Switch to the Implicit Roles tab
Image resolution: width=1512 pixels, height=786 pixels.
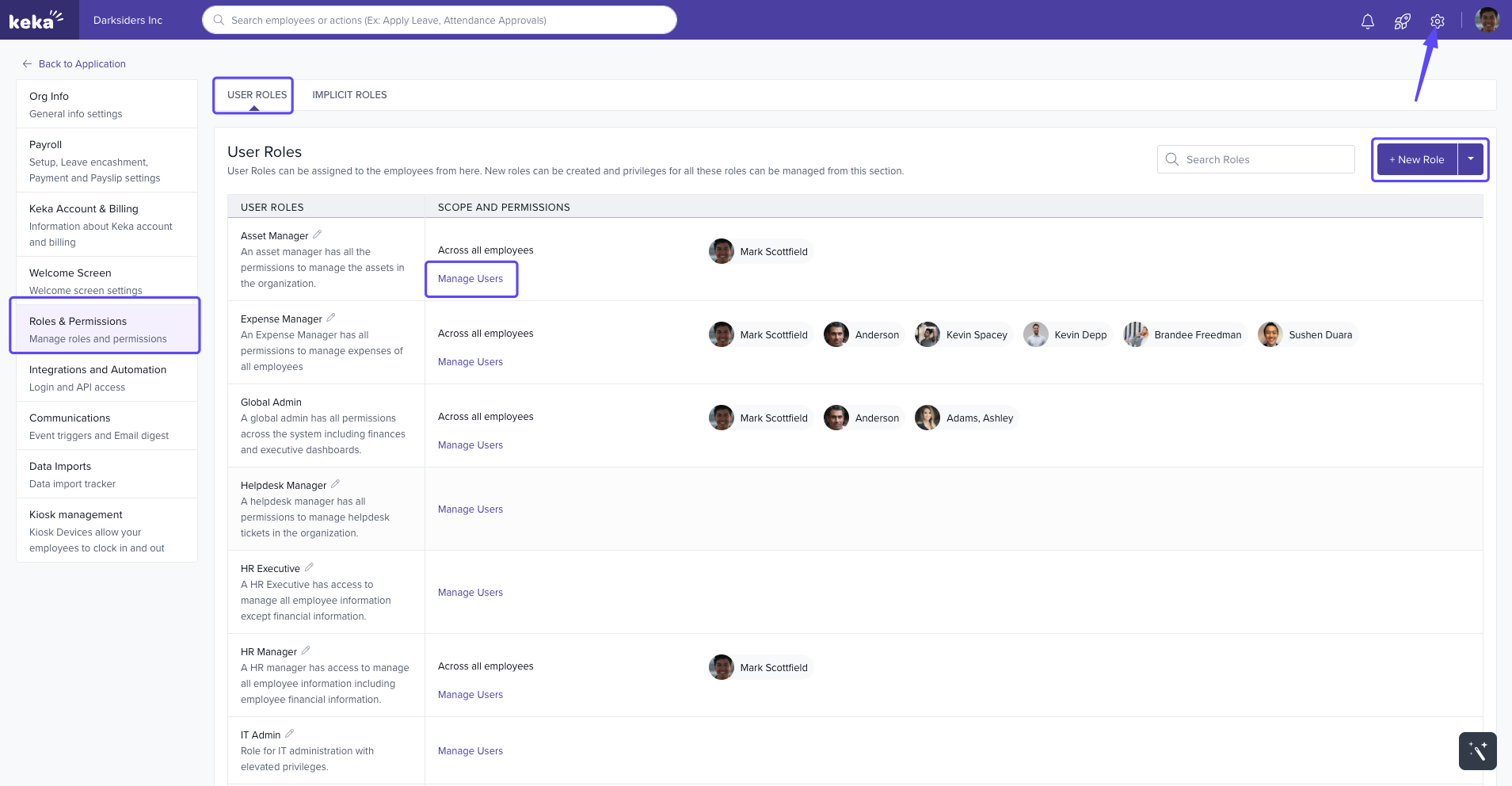pos(349,95)
